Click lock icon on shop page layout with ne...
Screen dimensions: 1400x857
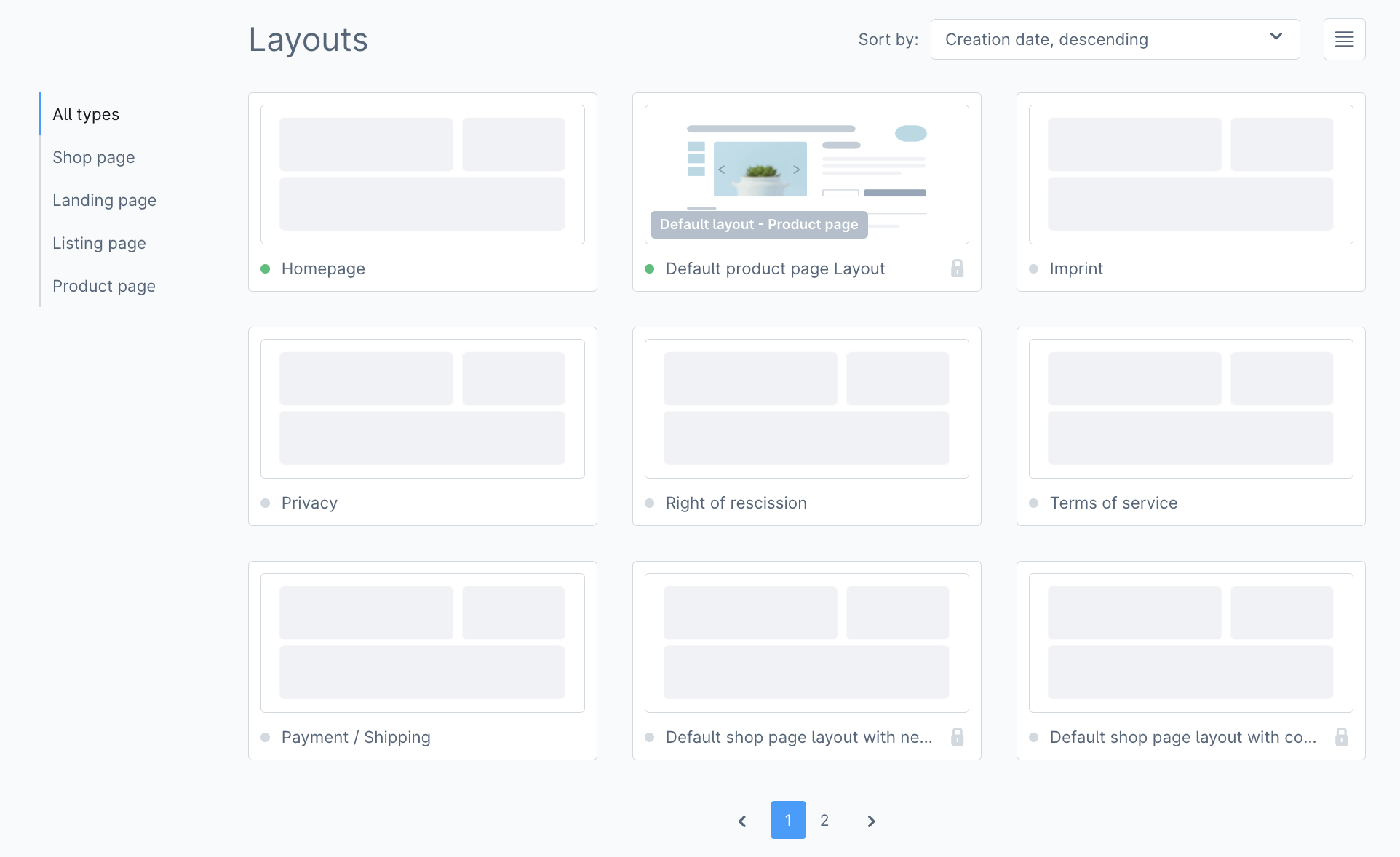coord(957,737)
